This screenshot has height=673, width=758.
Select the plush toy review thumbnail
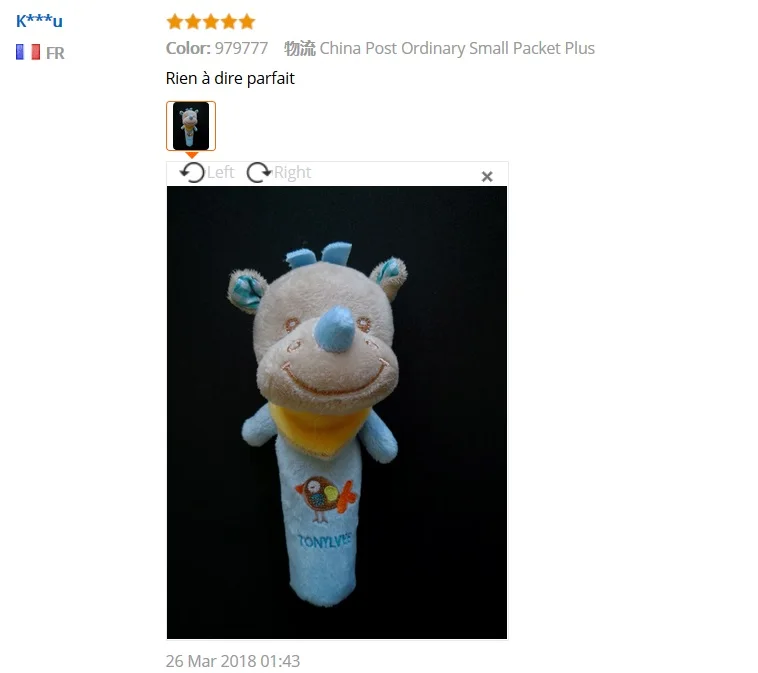(x=191, y=126)
